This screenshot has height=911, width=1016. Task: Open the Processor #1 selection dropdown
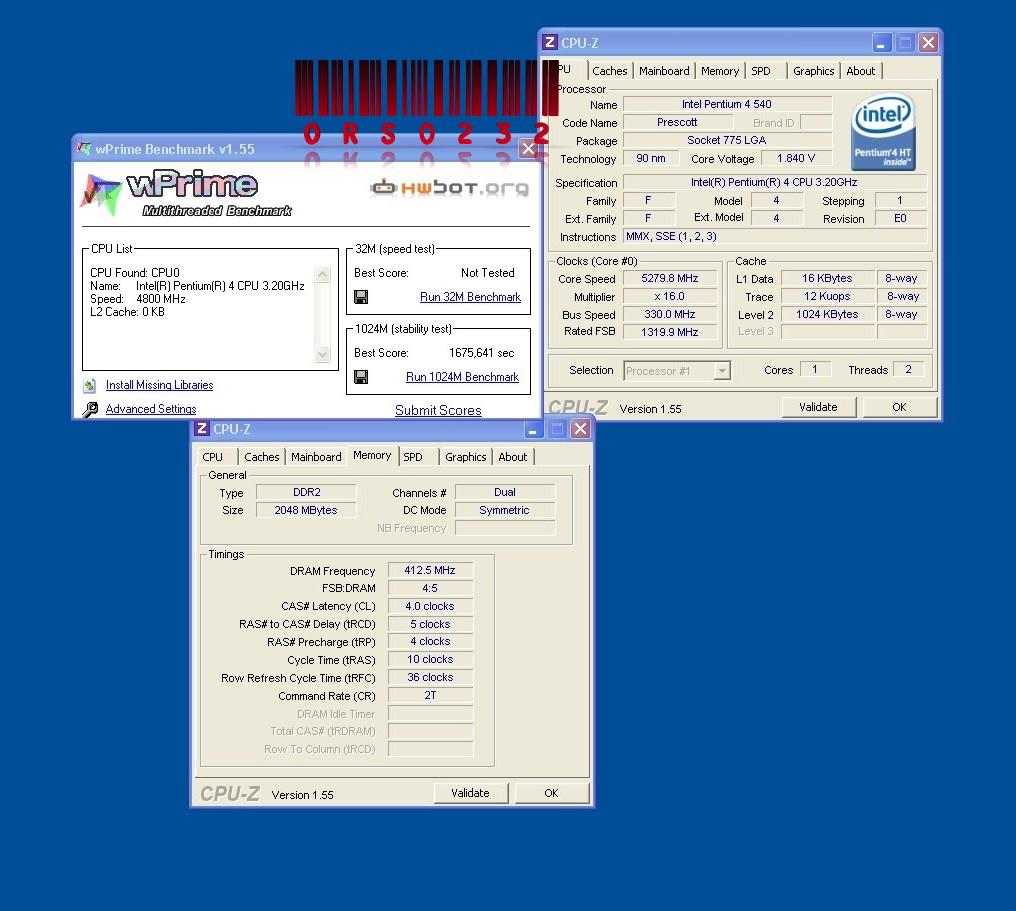722,371
